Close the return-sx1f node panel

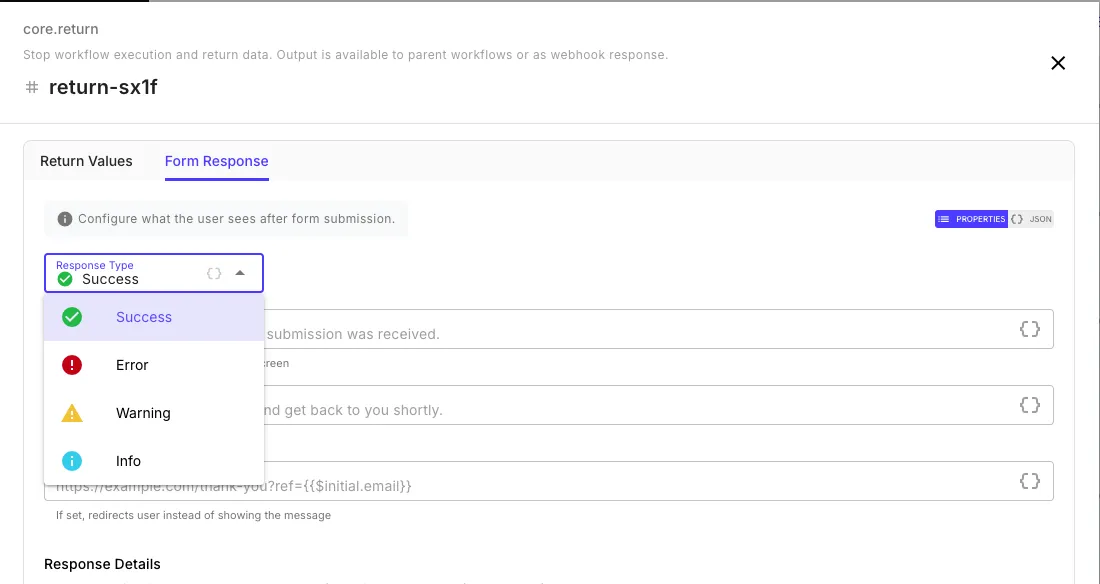click(x=1058, y=63)
